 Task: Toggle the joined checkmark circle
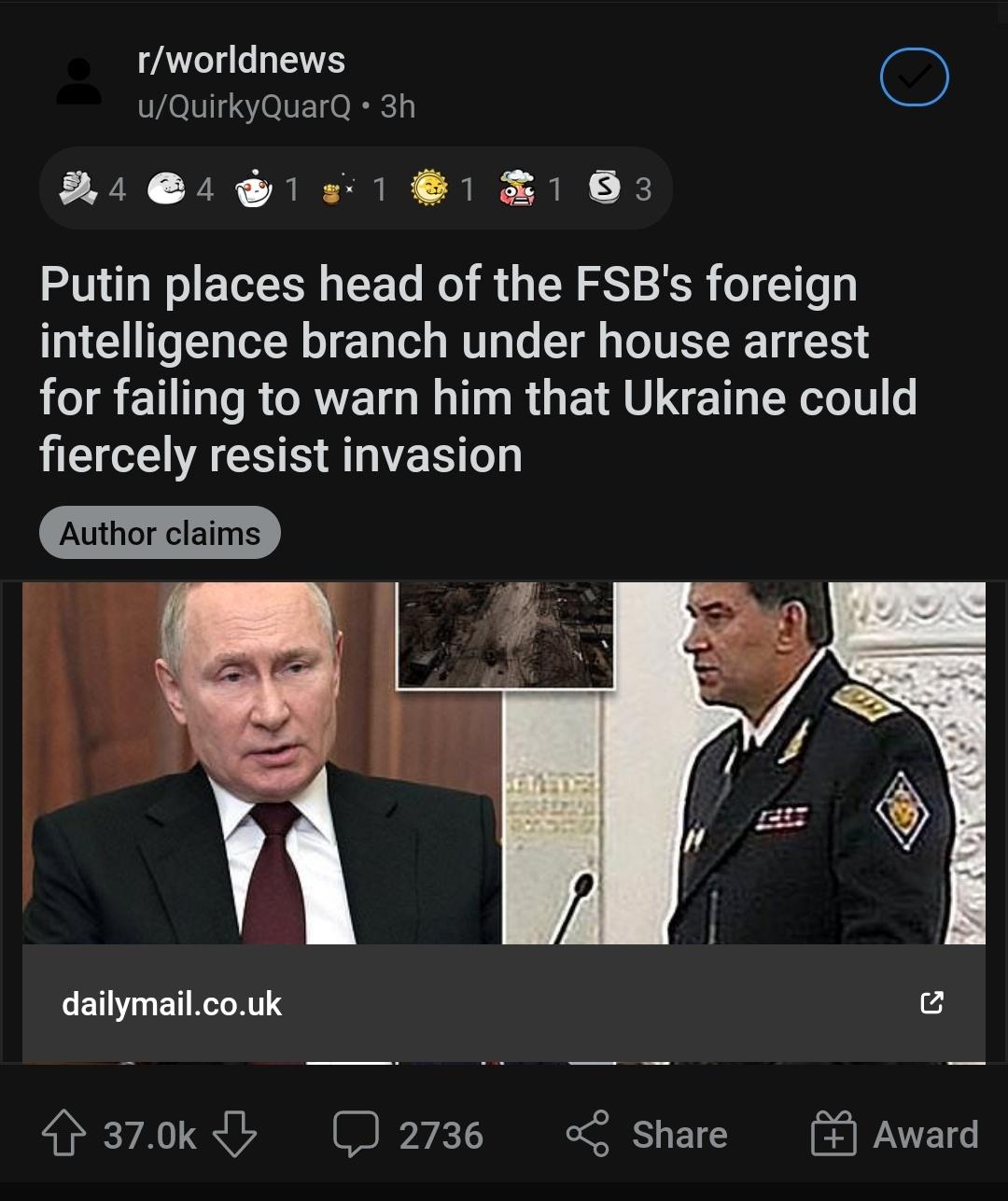914,77
